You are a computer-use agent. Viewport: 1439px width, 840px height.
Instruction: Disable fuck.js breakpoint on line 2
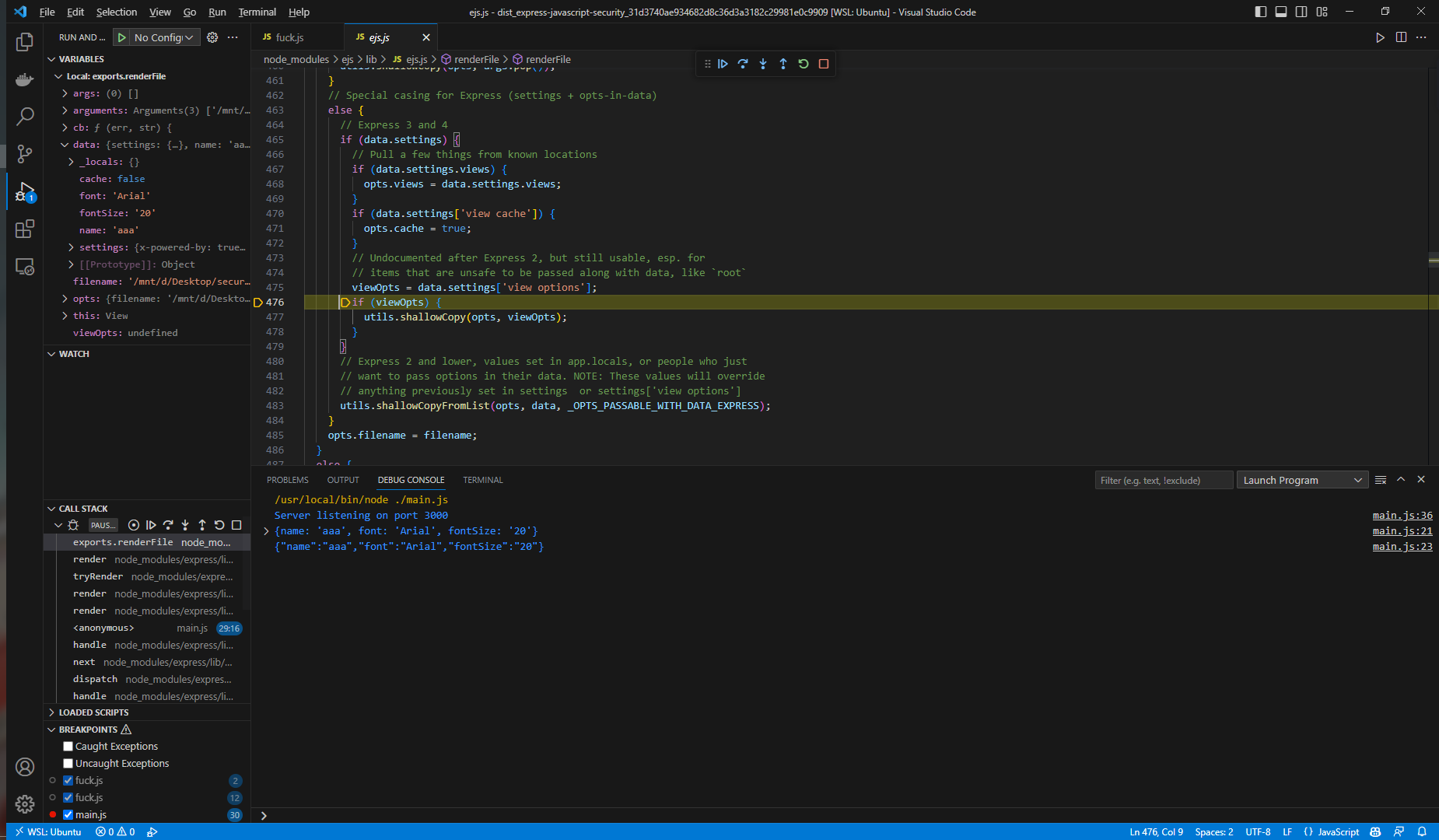68,781
